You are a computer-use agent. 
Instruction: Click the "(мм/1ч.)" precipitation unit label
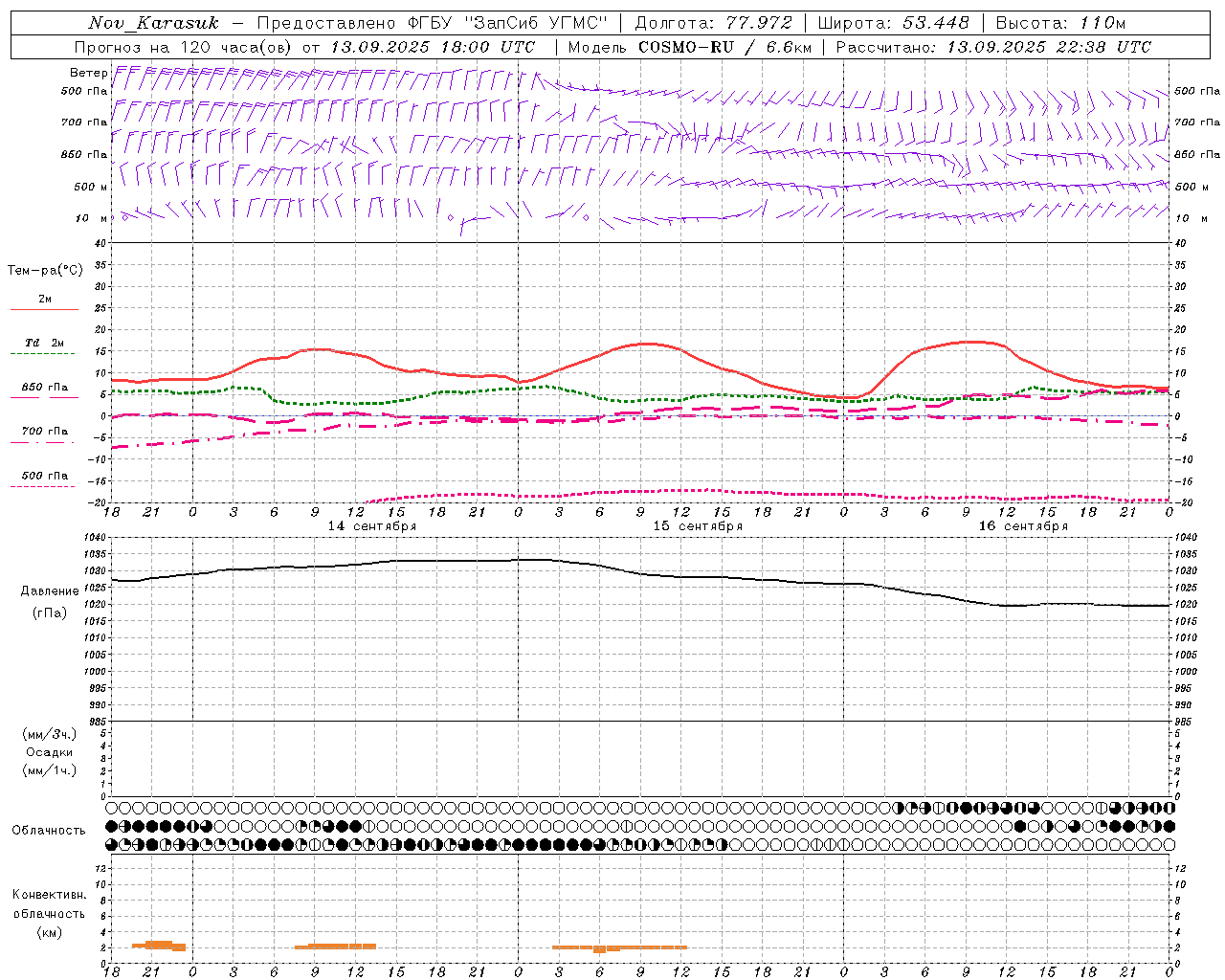coord(50,770)
